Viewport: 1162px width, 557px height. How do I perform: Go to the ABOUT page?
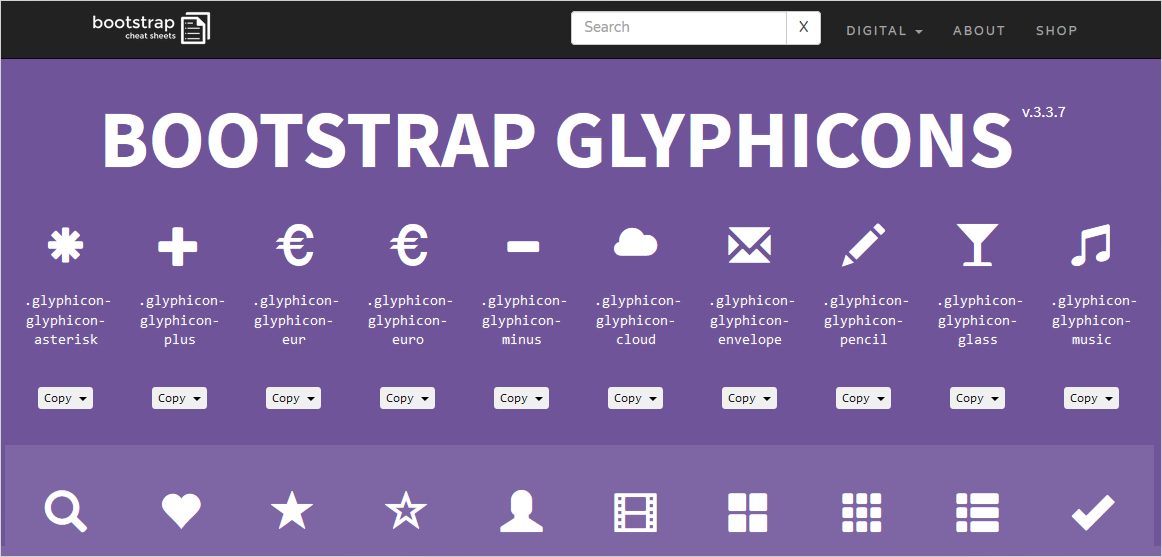point(978,30)
